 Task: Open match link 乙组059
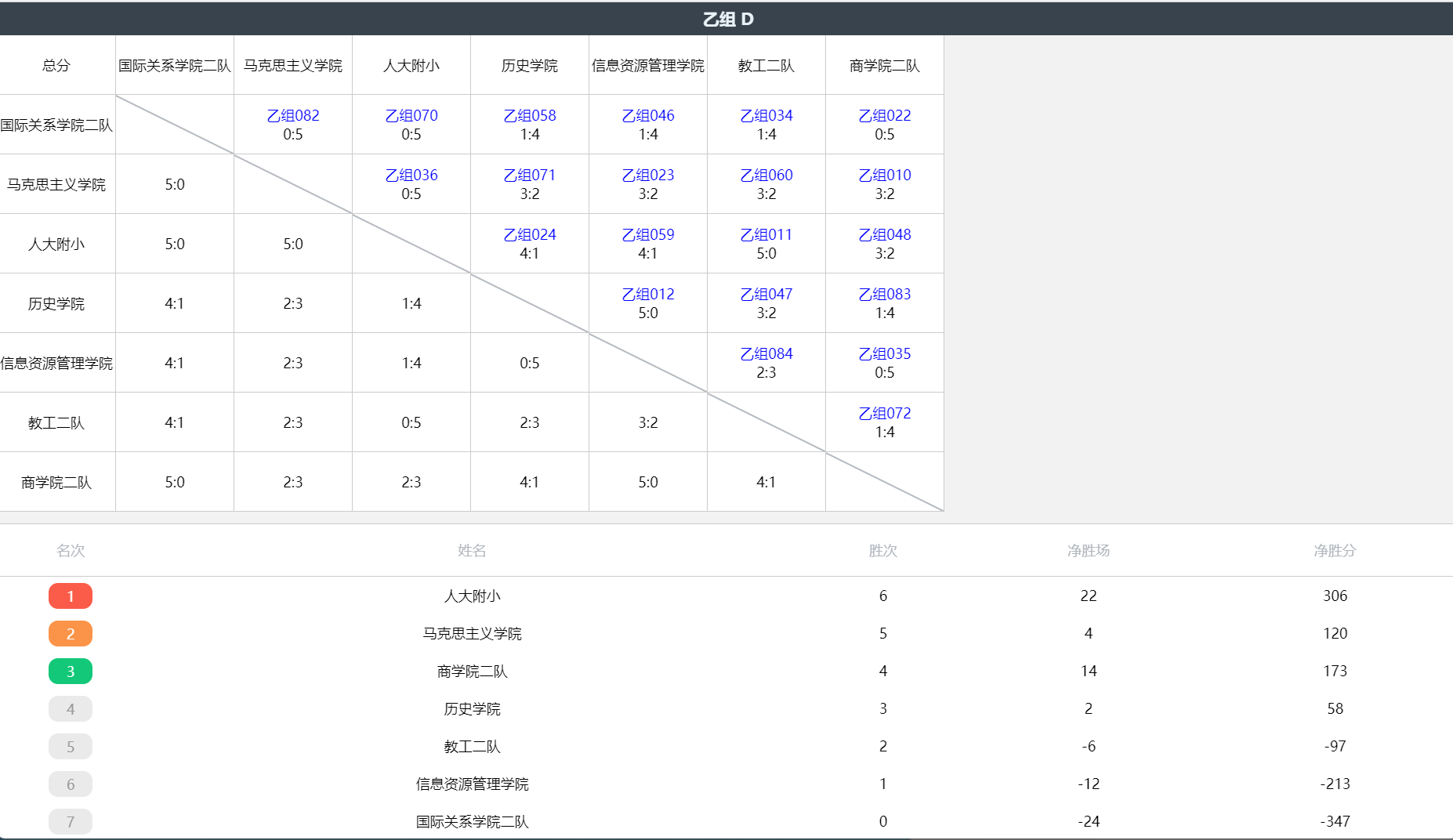pos(648,234)
